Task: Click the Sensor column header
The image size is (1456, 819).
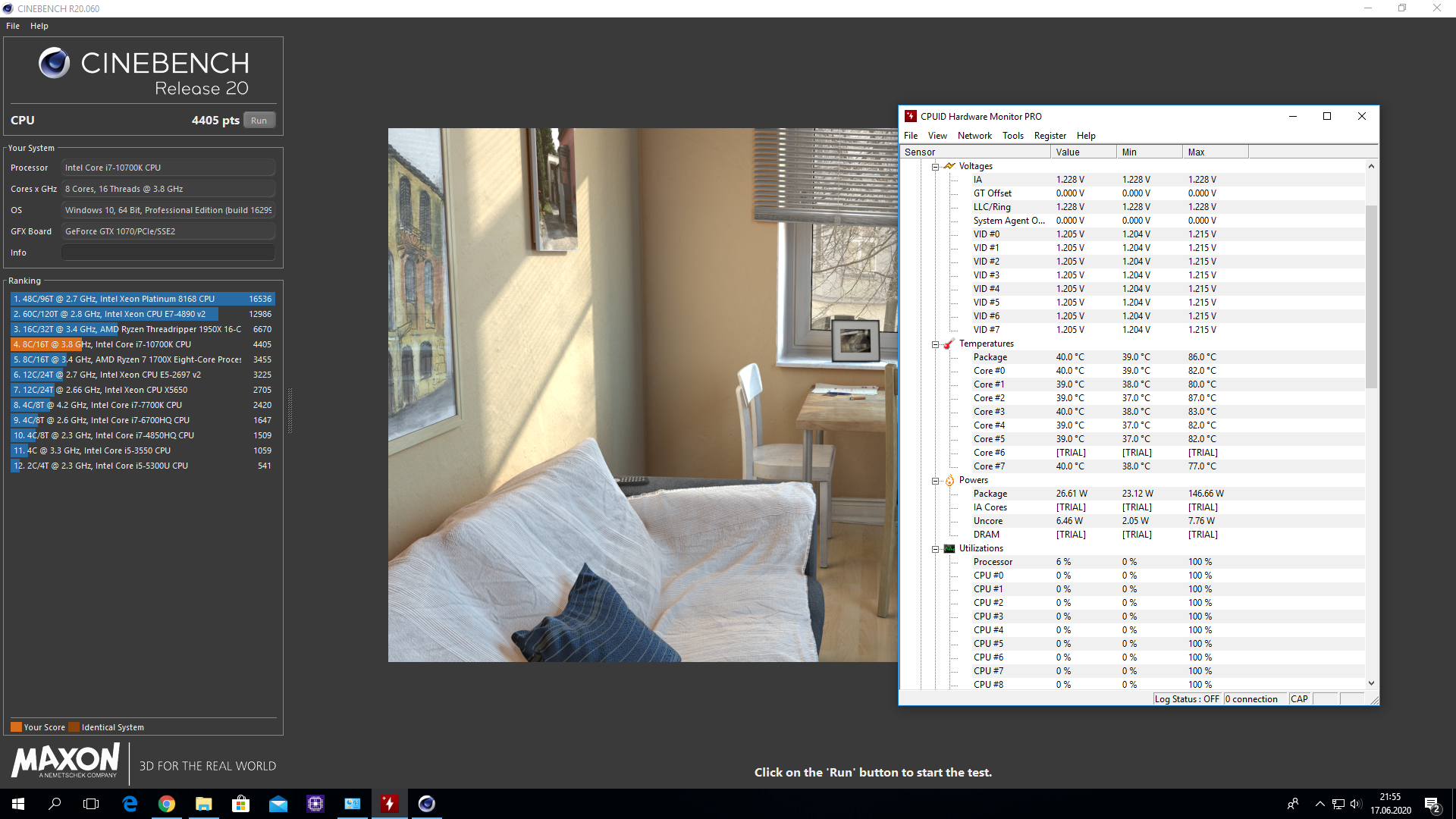Action: click(975, 152)
